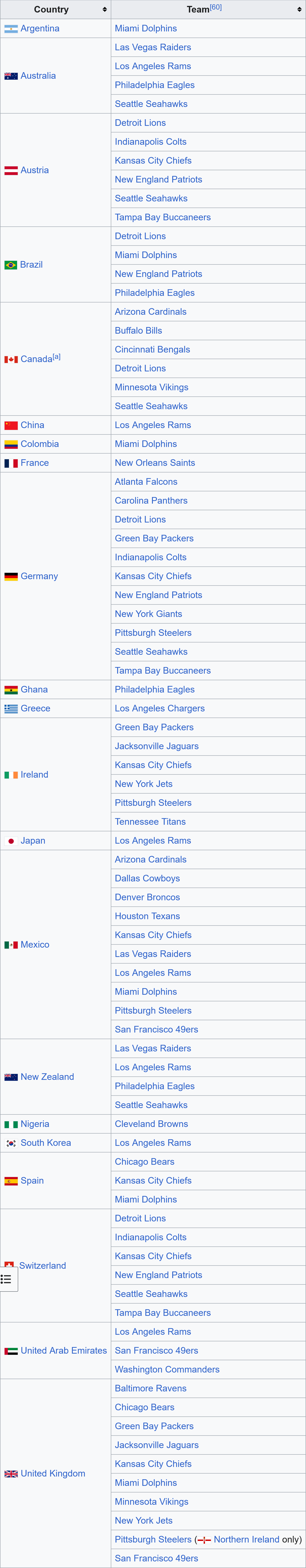Click the United Kingdom flag icon
Image resolution: width=306 pixels, height=1568 pixels.
click(11, 1474)
